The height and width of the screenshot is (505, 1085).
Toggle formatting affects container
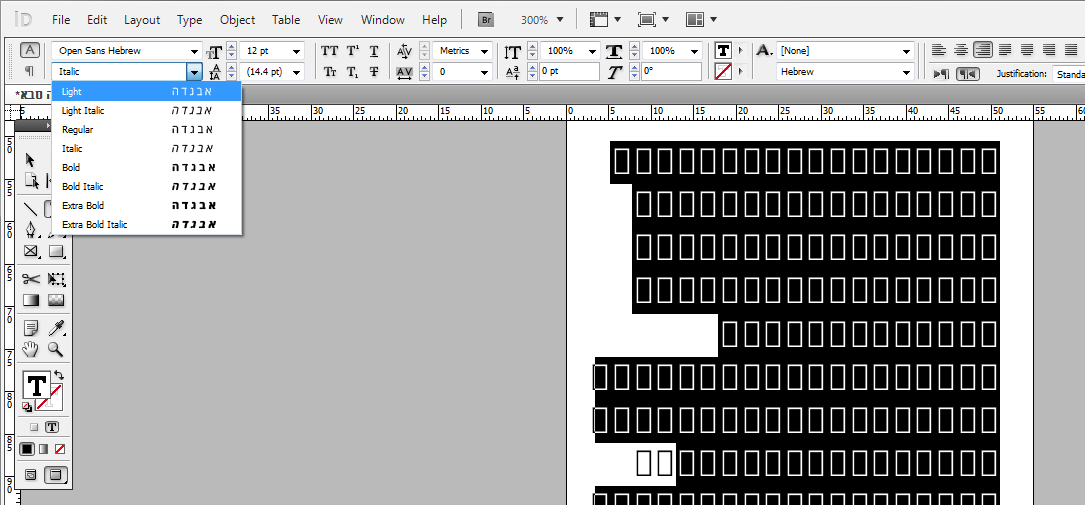click(x=34, y=427)
